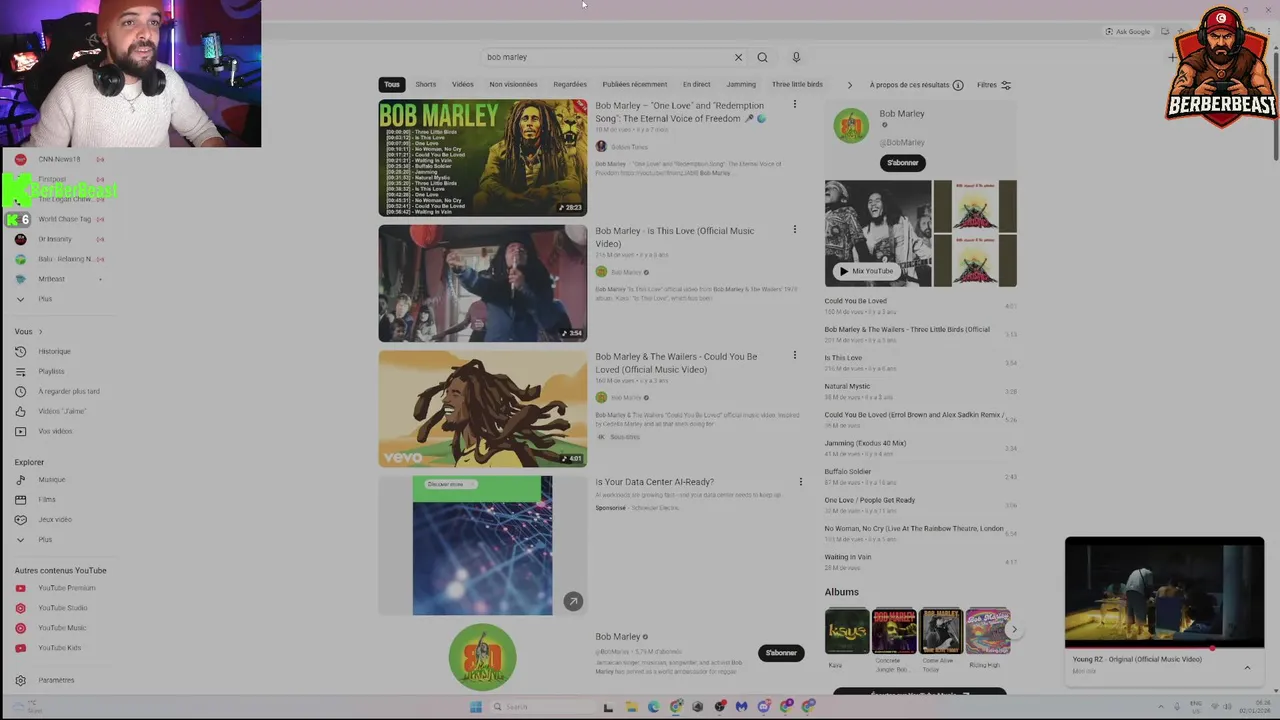Viewport: 1280px width, 720px height.
Task: Open Is This Love video title link
Action: click(x=675, y=237)
